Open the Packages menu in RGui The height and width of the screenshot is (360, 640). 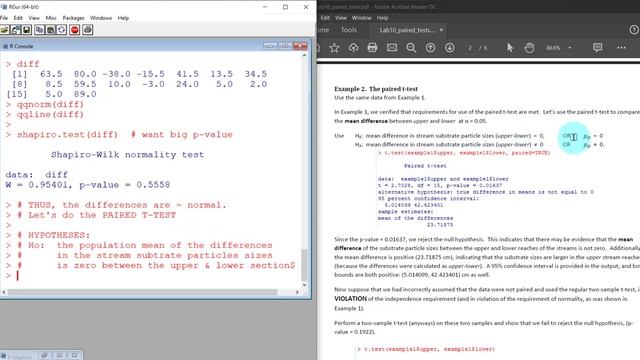(x=73, y=18)
